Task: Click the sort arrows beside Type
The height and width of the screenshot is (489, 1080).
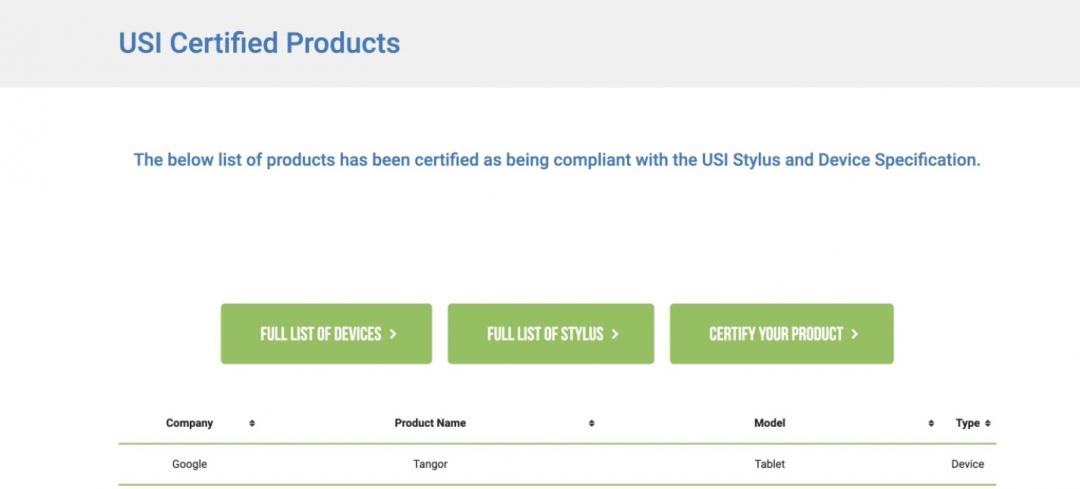Action: tap(988, 423)
